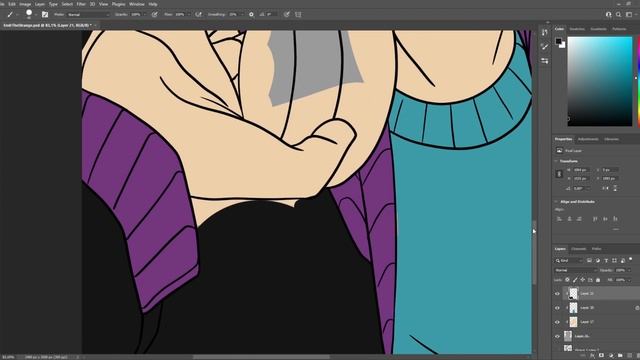Open the Layer menu

[x=40, y=4]
